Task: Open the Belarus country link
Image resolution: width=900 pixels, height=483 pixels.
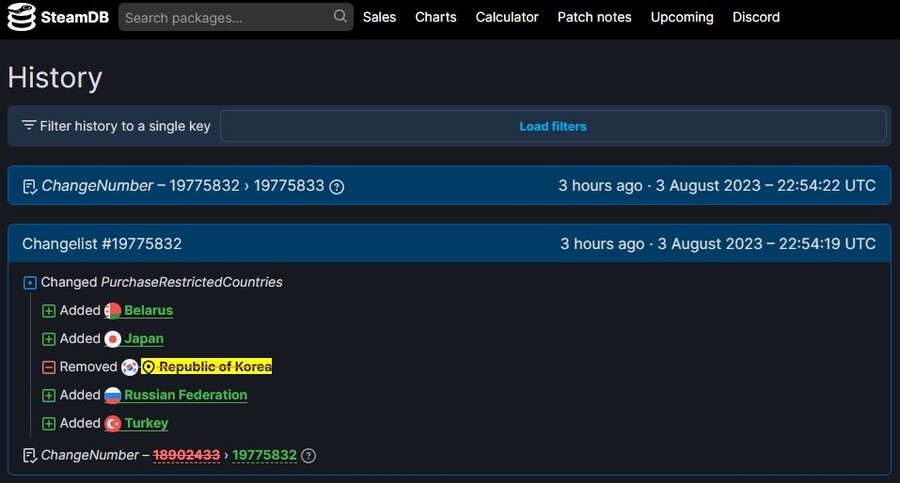Action: point(149,310)
